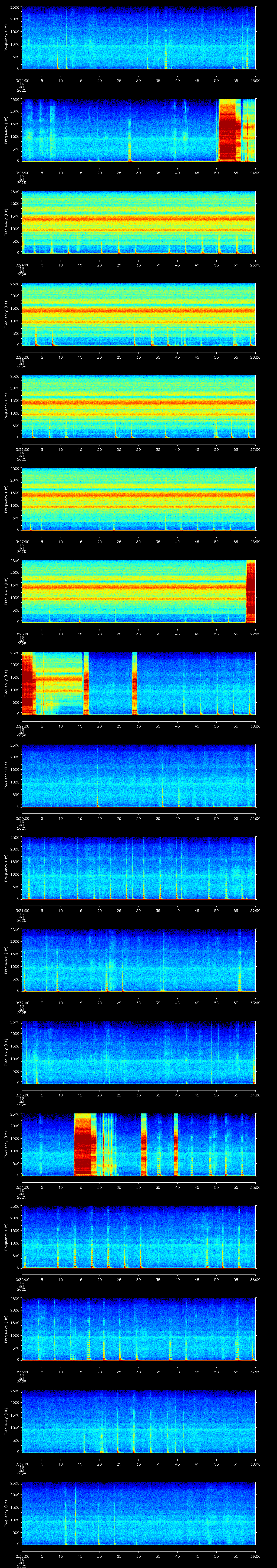Click the '39:00' end time label
Viewport: 277px width, 1568px height.
click(x=255, y=1555)
